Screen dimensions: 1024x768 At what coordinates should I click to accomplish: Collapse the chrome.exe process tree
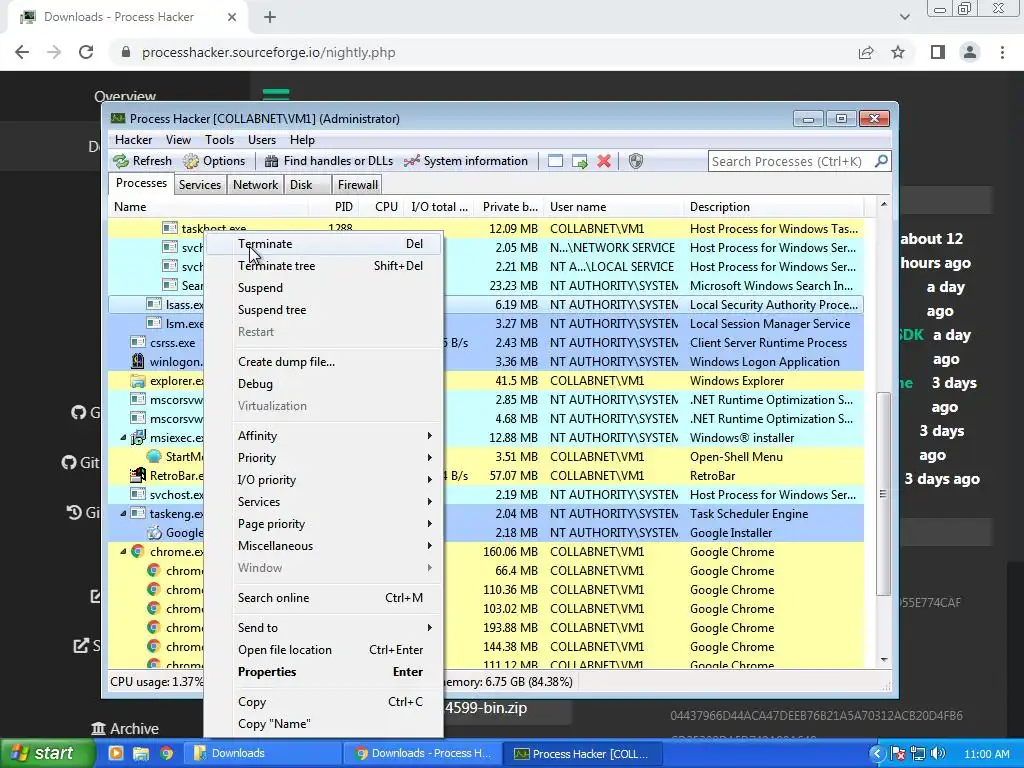coord(123,552)
